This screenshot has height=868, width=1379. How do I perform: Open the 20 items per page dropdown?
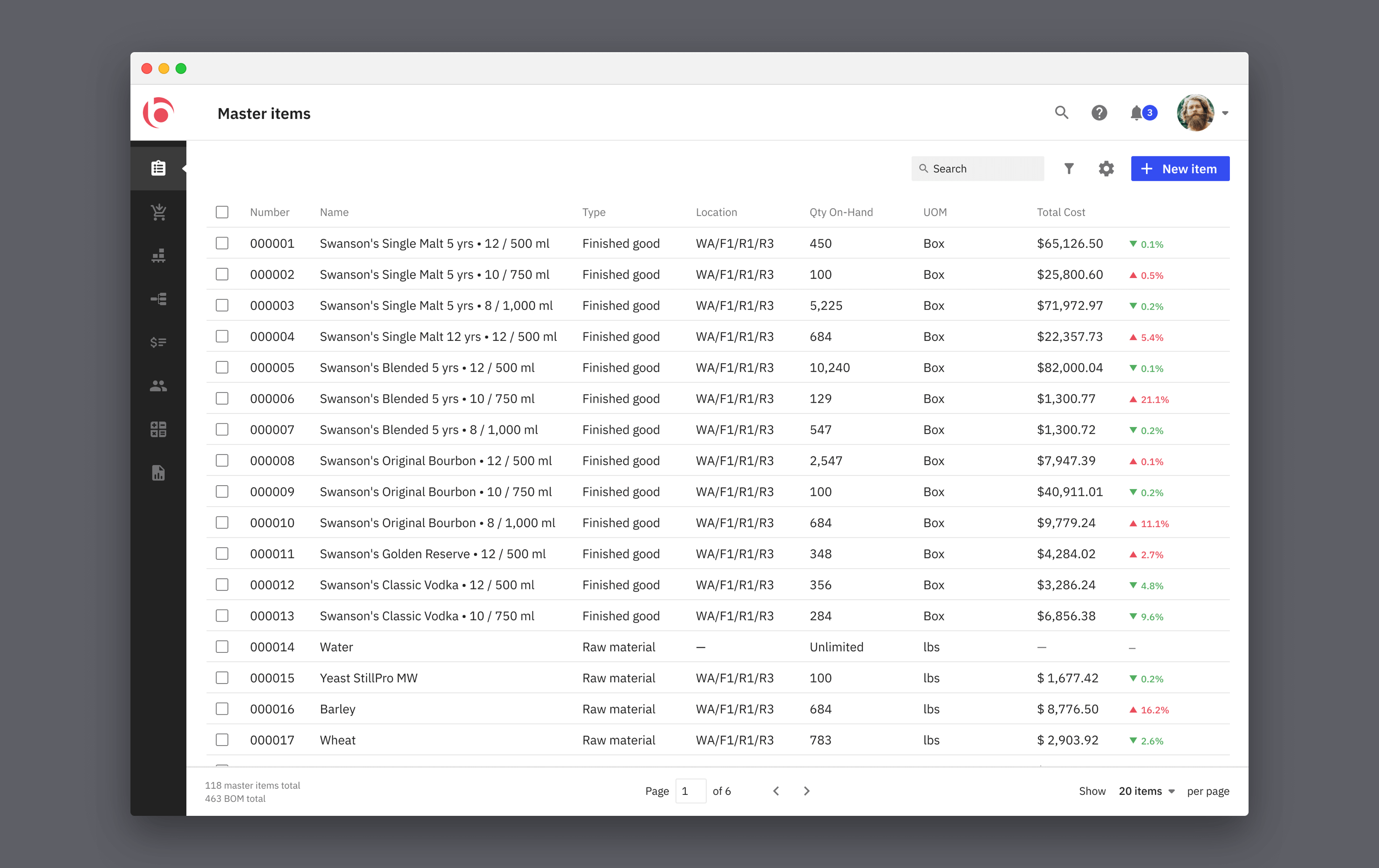1146,791
